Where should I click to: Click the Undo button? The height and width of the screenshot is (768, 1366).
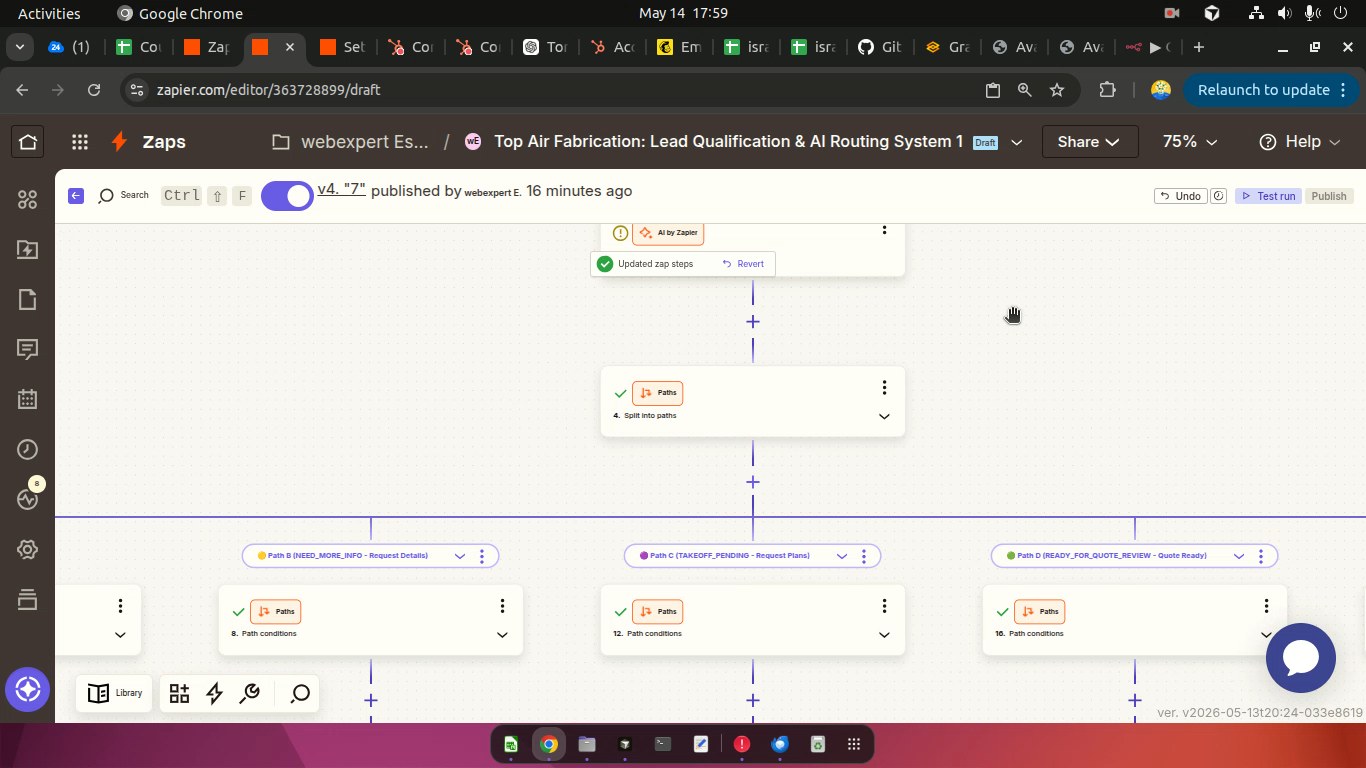(x=1181, y=196)
